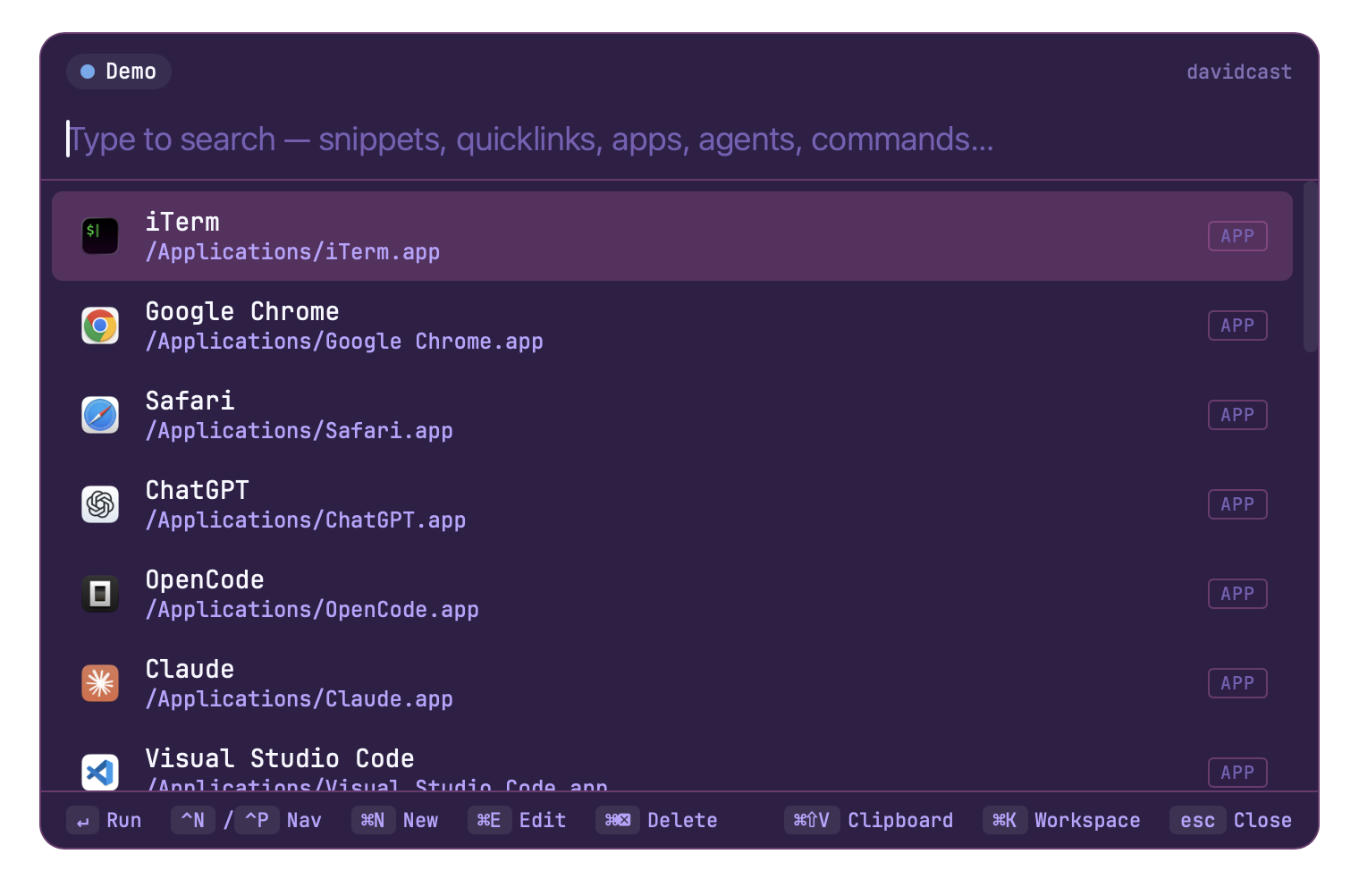Click the Google Chrome app icon
Screen dimensions: 1359x896
click(x=100, y=325)
